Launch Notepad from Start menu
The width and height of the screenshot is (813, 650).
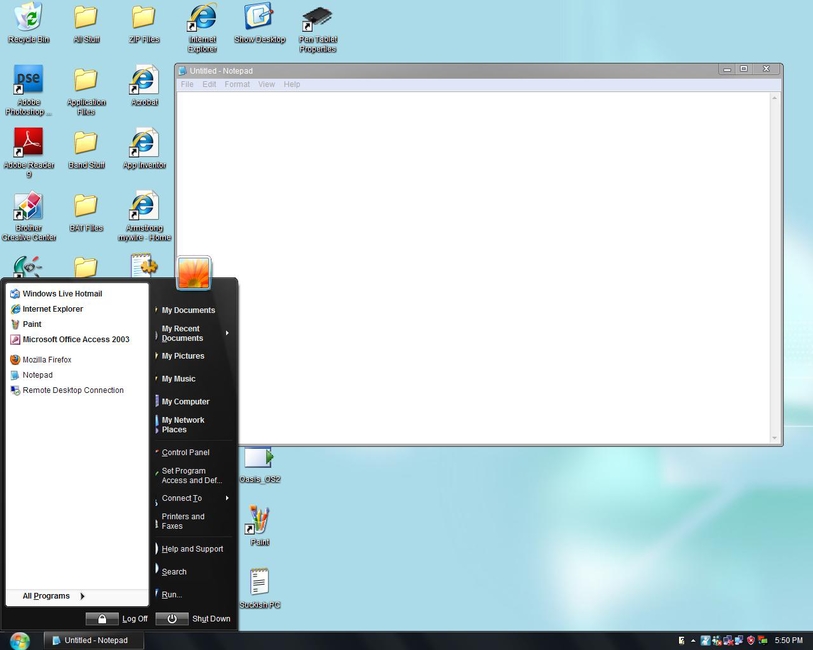(77, 375)
